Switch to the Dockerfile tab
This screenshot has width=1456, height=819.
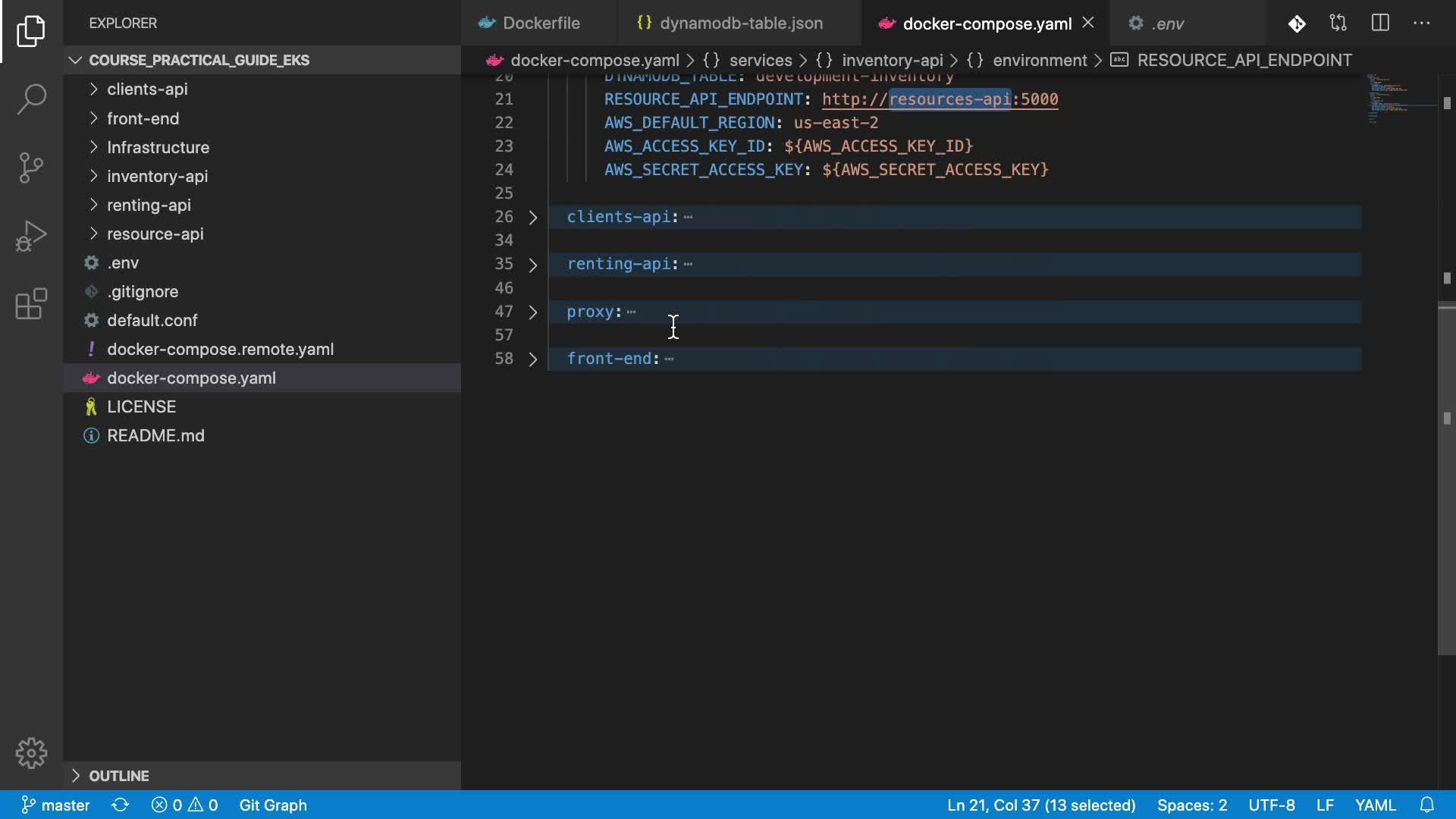[x=541, y=24]
